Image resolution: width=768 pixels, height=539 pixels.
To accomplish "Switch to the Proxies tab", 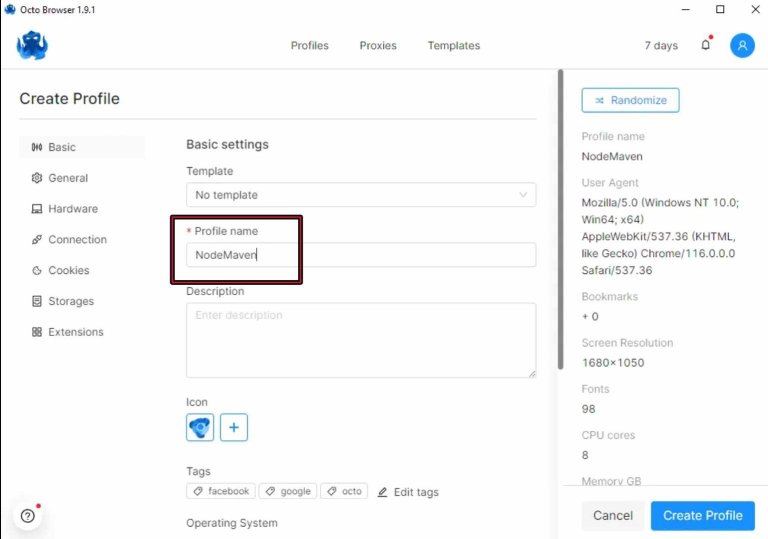I will (x=378, y=46).
